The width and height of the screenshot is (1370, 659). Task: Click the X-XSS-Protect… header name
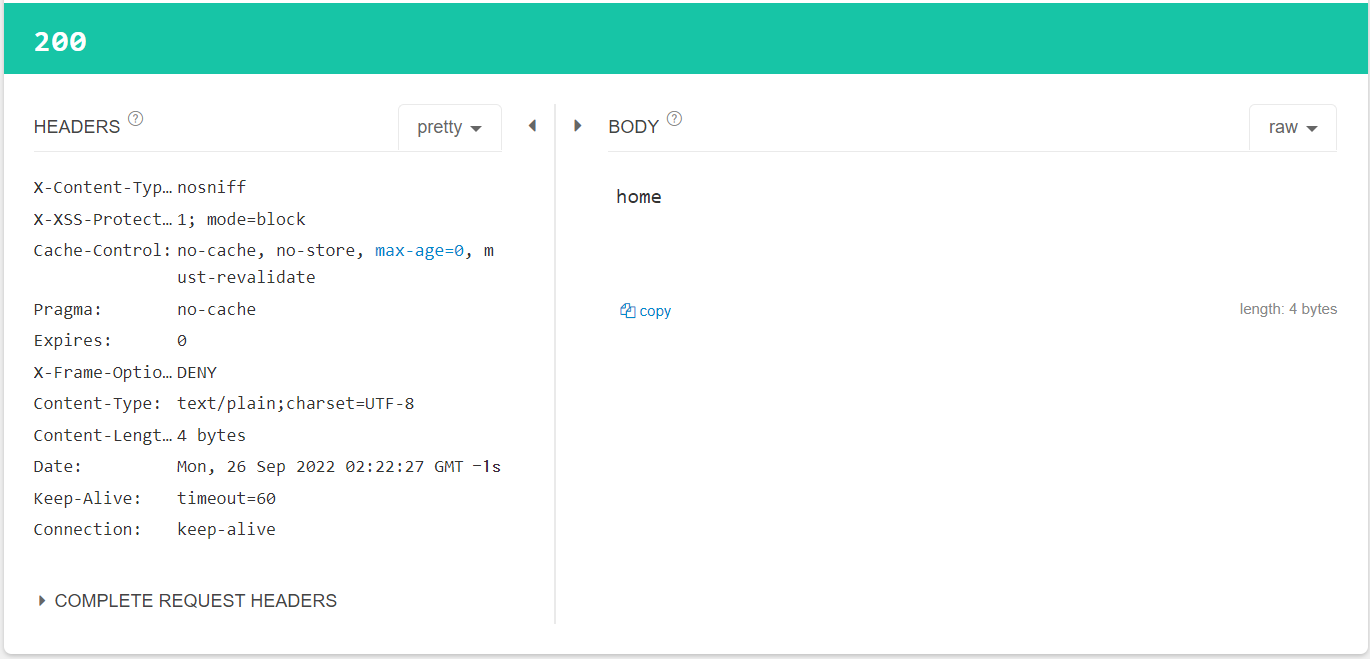[x=102, y=219]
